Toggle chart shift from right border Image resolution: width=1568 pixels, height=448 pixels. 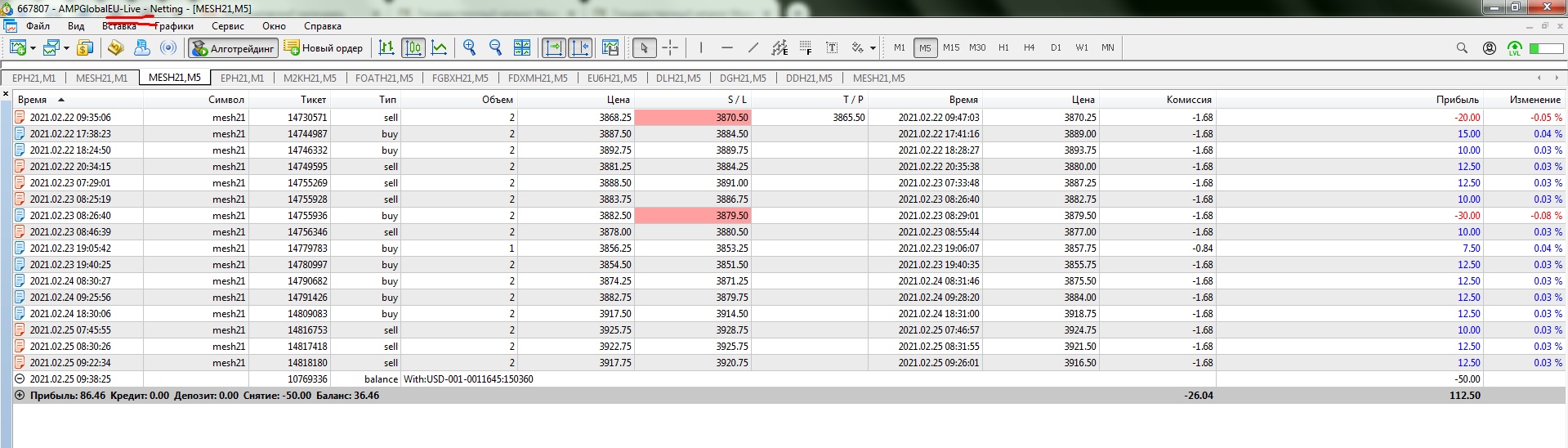[x=580, y=48]
